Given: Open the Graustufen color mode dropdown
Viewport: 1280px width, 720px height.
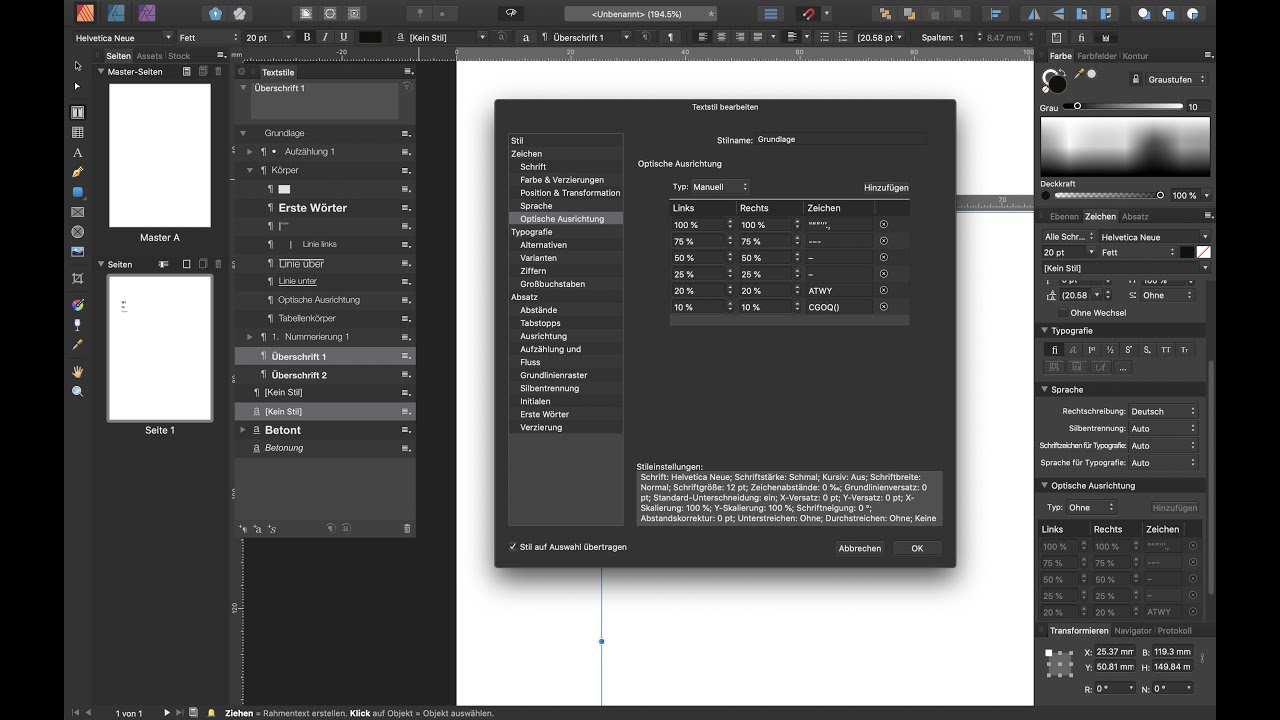Looking at the screenshot, I should pos(1176,79).
